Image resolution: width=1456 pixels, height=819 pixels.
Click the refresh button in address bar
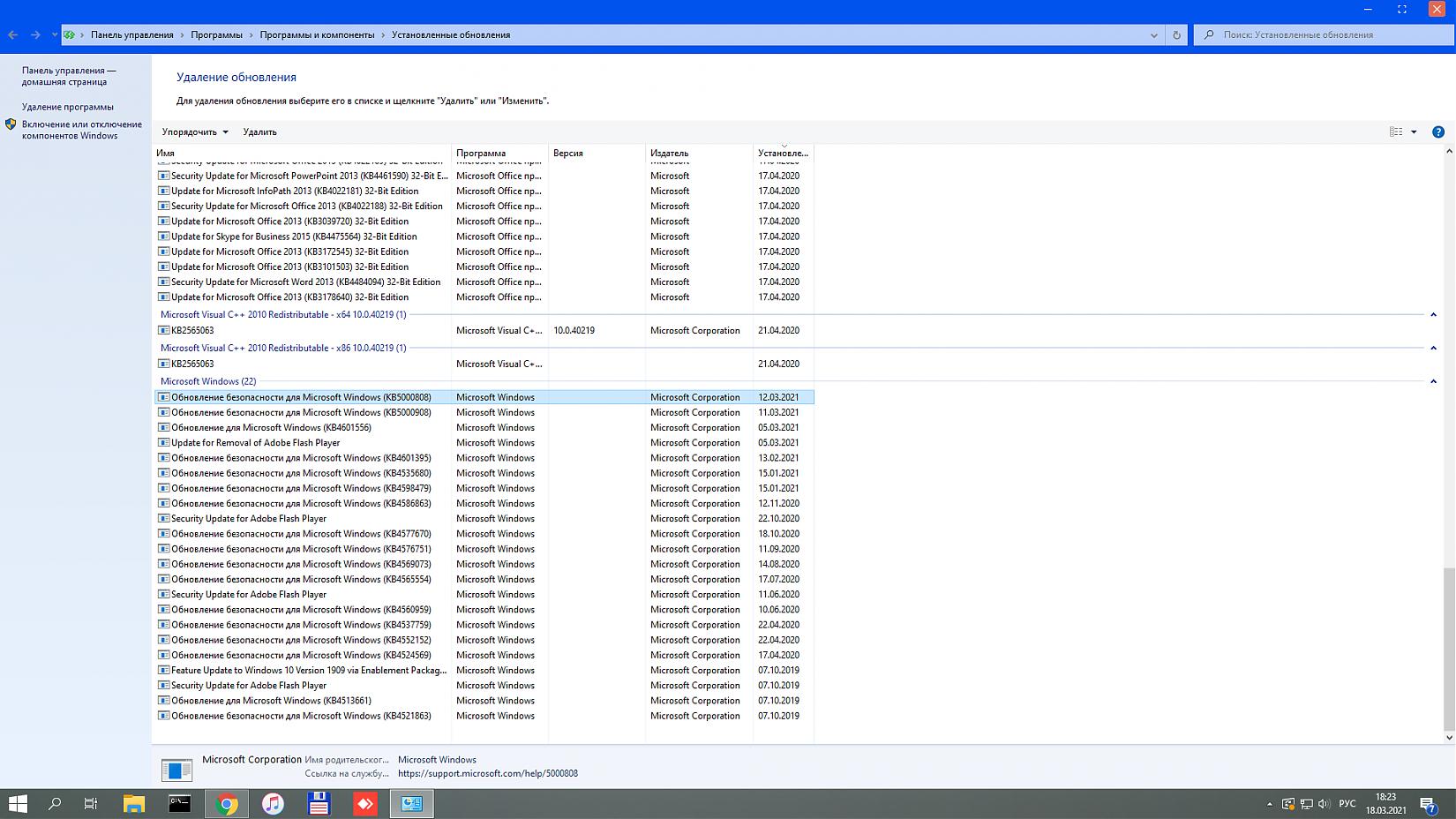point(1176,35)
